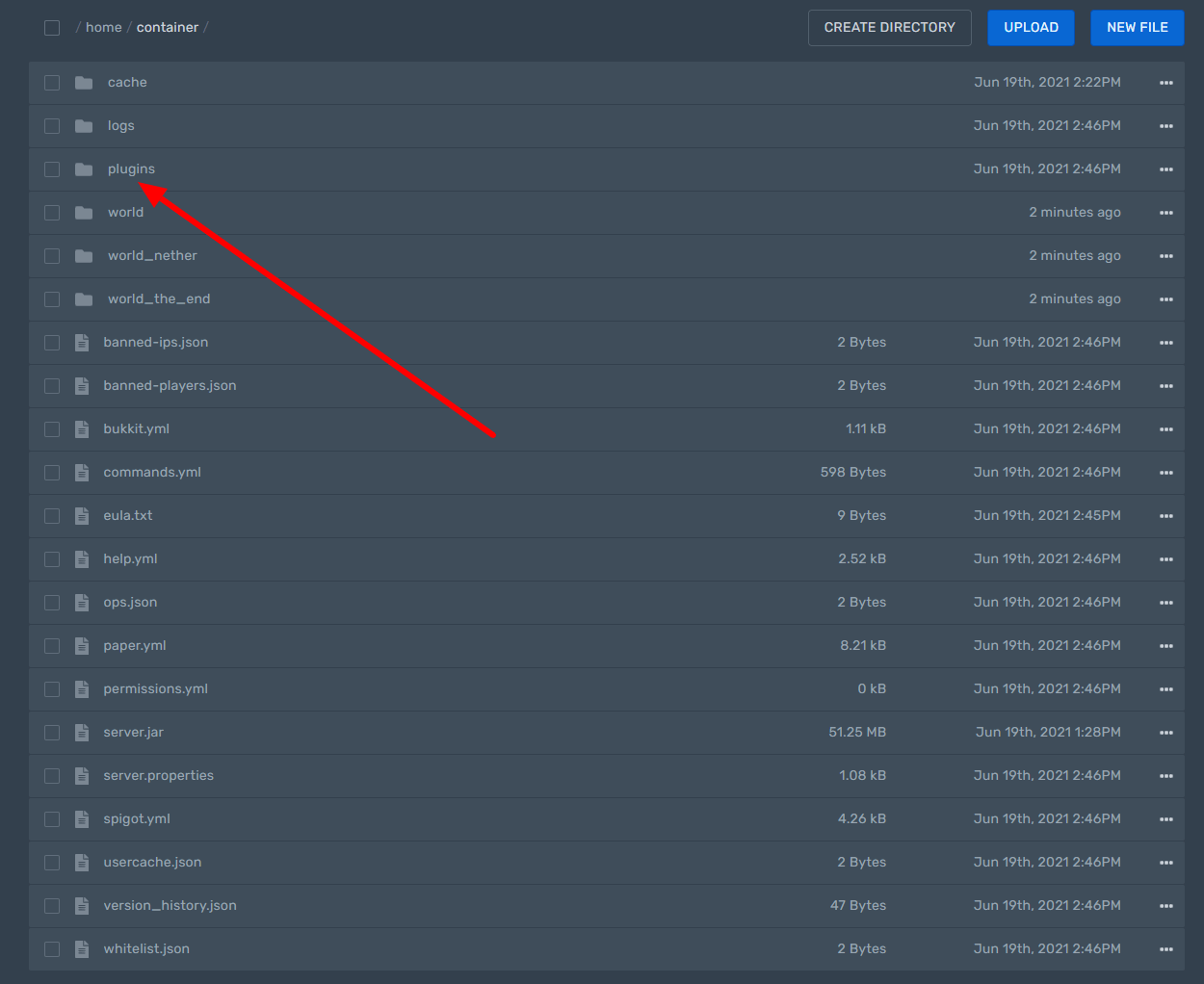The image size is (1204, 984).
Task: Open the three-dot menu for world folder
Action: 1165,213
